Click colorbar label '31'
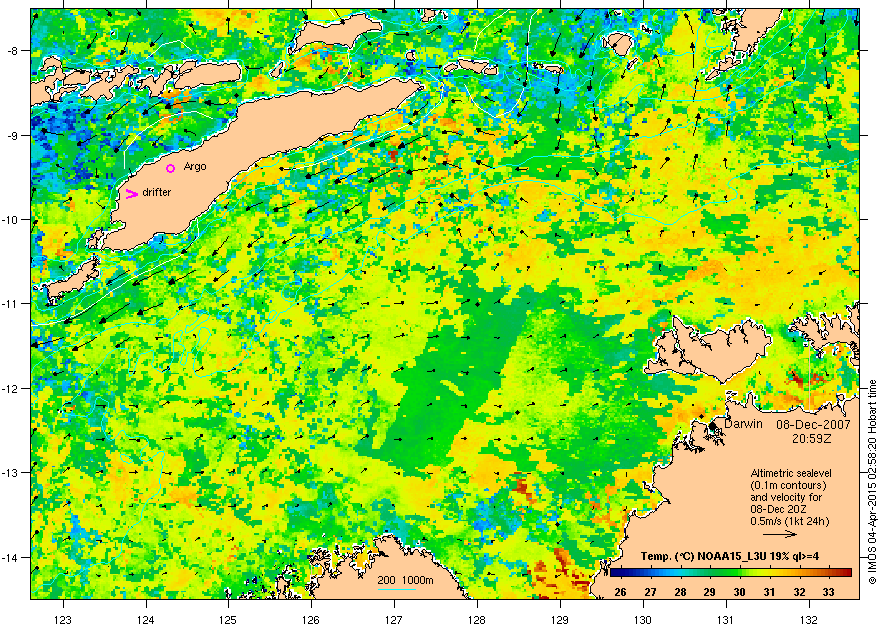The height and width of the screenshot is (630, 880). [769, 592]
